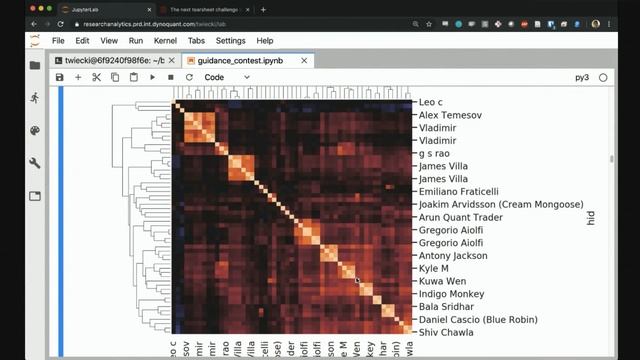The width and height of the screenshot is (640, 360).
Task: Click the notebook vertical scrollbar
Action: point(611,159)
